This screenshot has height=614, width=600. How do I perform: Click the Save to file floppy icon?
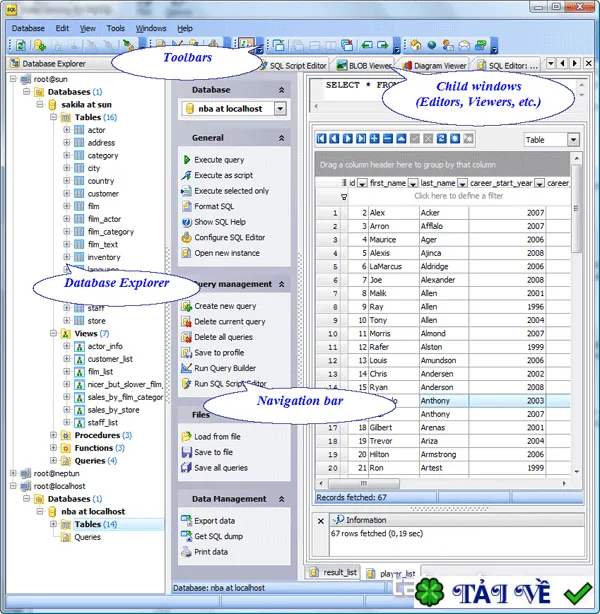(186, 452)
